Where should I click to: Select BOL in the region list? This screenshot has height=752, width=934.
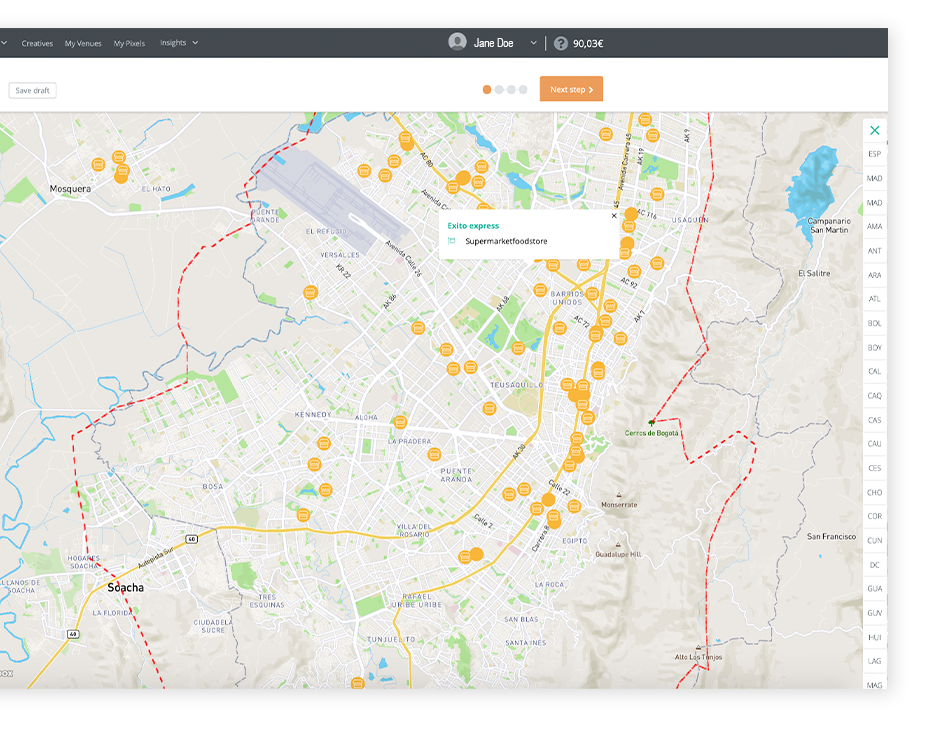(x=874, y=324)
